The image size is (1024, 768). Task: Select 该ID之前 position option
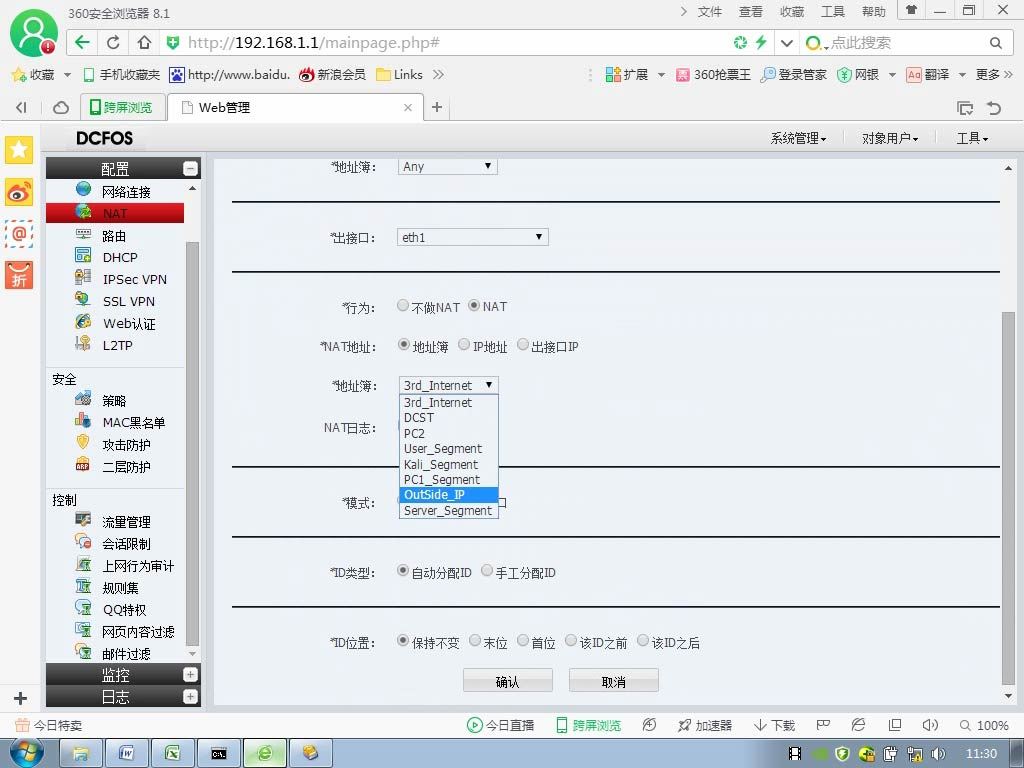click(x=571, y=641)
